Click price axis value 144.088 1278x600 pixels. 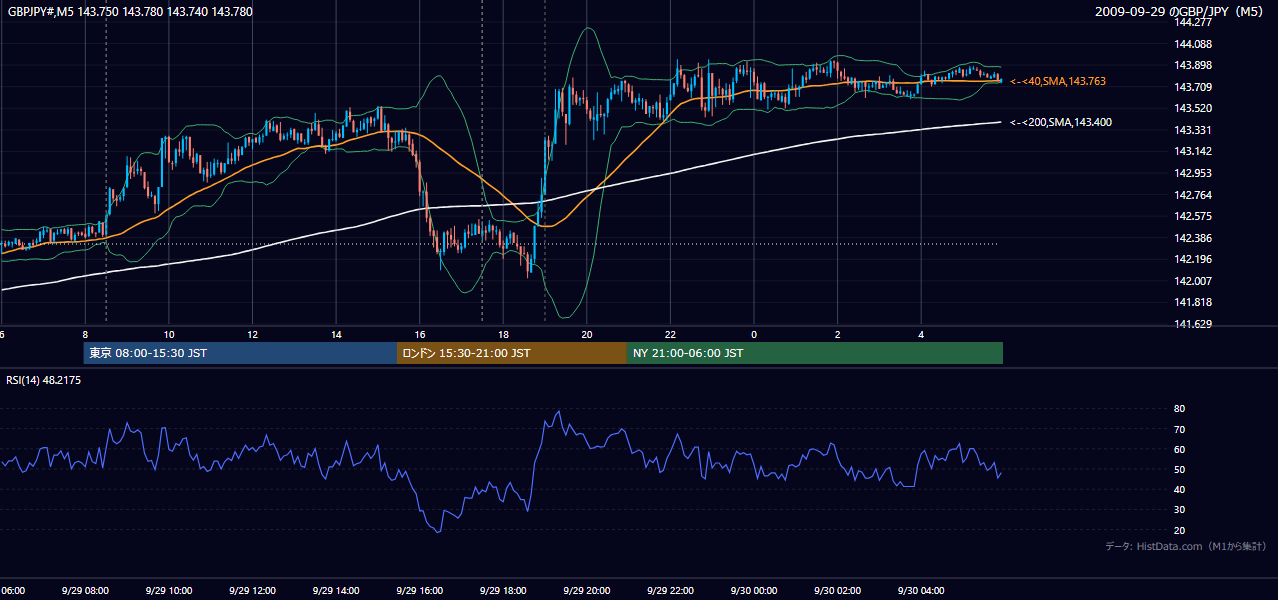coord(1192,44)
